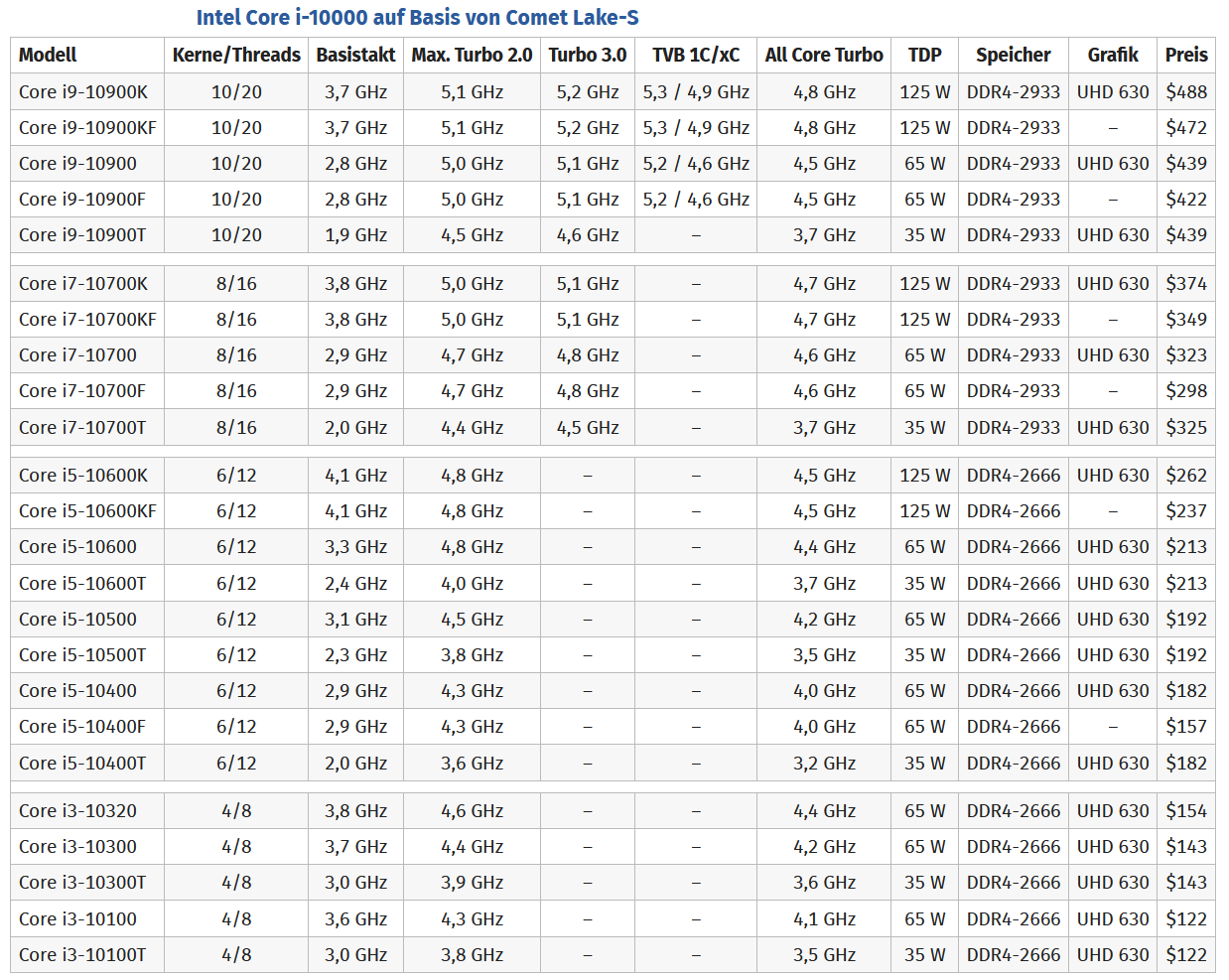Click '5,2 / 4,6 GHz' in the Core i9-10900F row
1229x980 pixels.
[696, 200]
